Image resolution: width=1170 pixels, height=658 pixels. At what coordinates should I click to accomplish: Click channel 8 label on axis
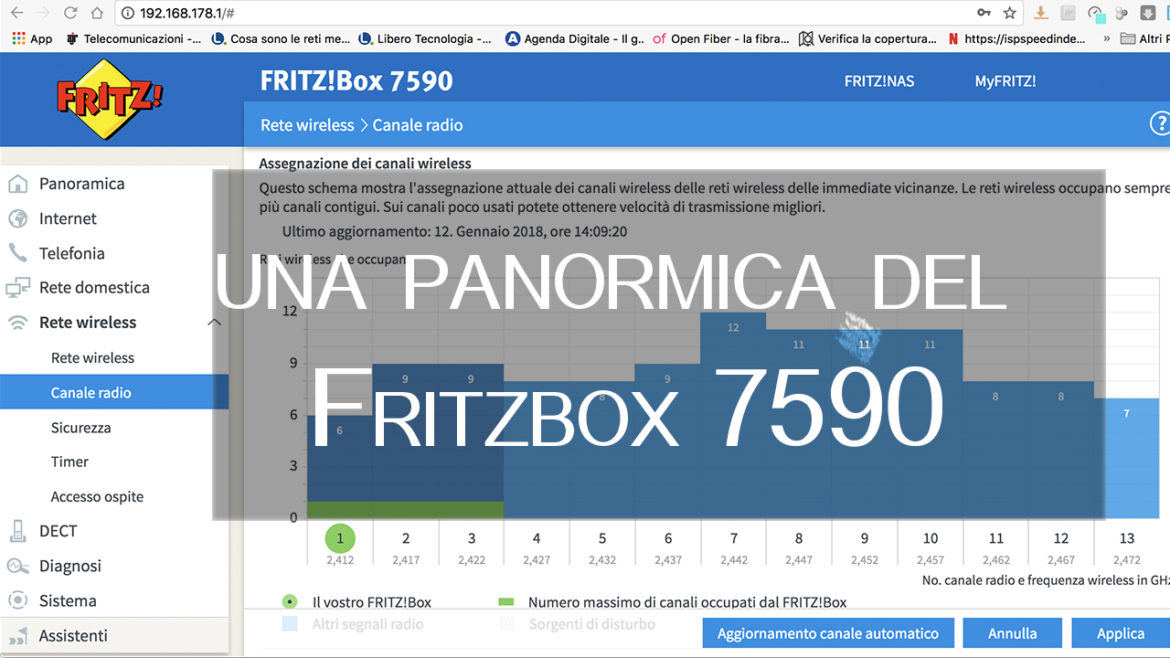tap(798, 538)
